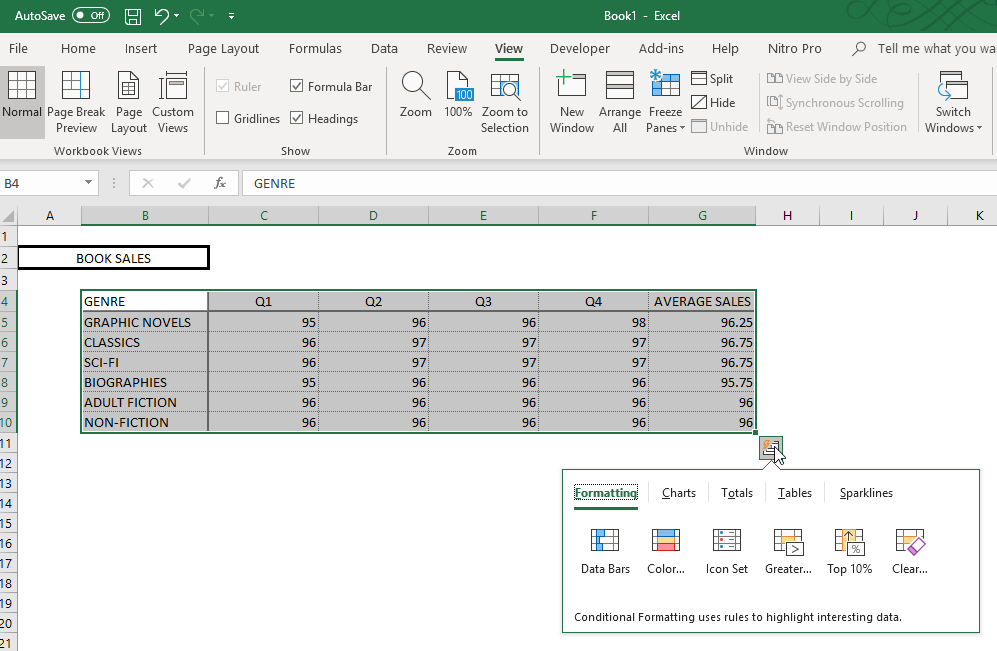Viewport: 997px width, 651px height.
Task: Click the 95.75 average cell
Action: coord(702,382)
